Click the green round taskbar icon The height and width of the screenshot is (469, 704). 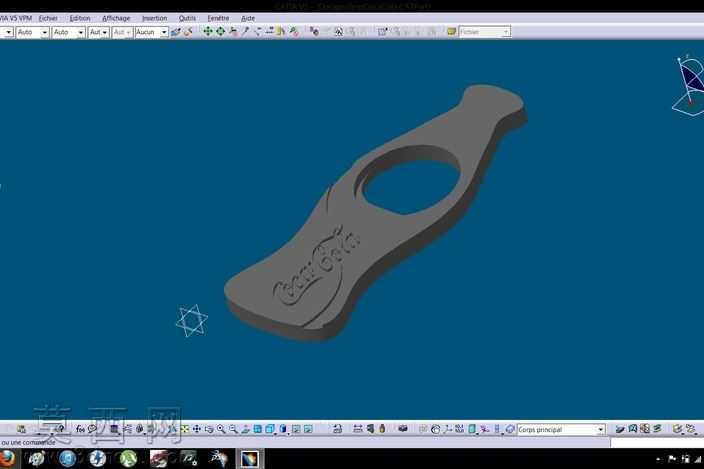click(128, 459)
